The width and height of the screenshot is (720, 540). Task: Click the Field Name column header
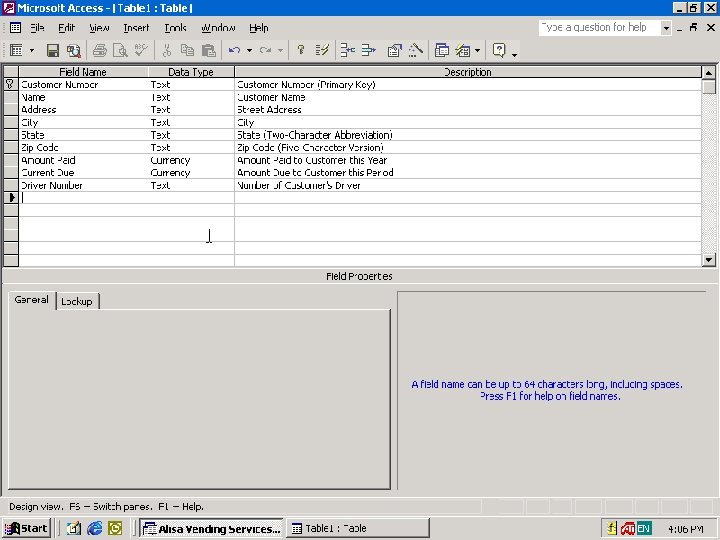[x=83, y=72]
